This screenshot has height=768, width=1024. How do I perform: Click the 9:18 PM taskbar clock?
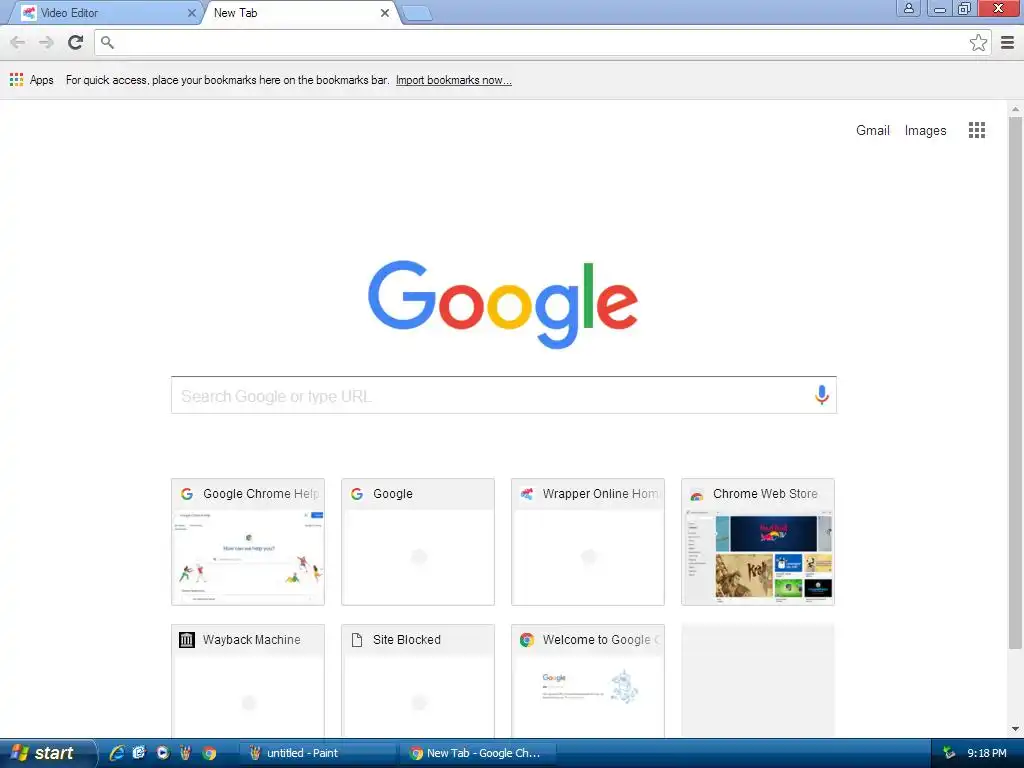click(x=987, y=753)
